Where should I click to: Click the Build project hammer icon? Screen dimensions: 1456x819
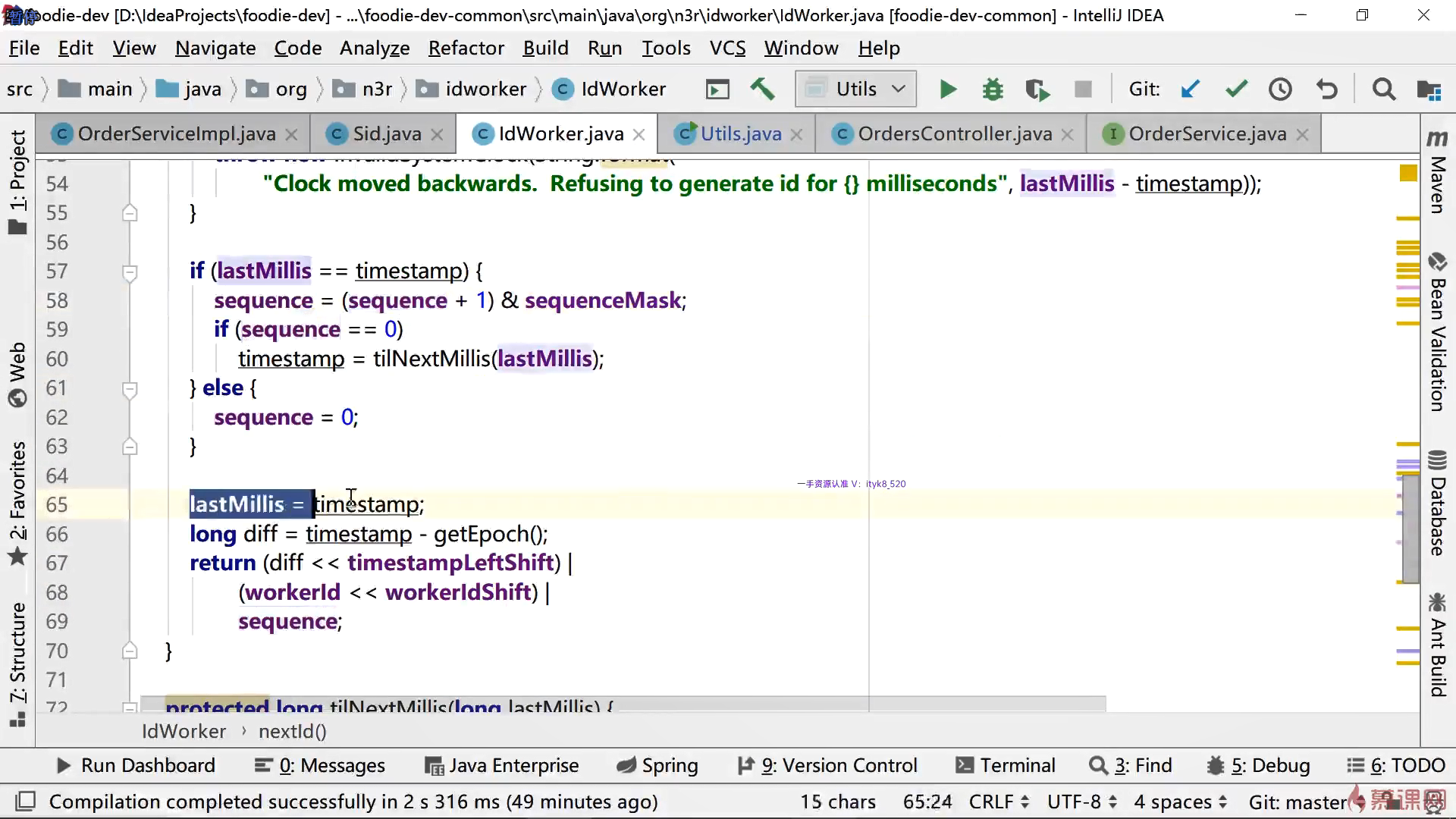(x=762, y=89)
